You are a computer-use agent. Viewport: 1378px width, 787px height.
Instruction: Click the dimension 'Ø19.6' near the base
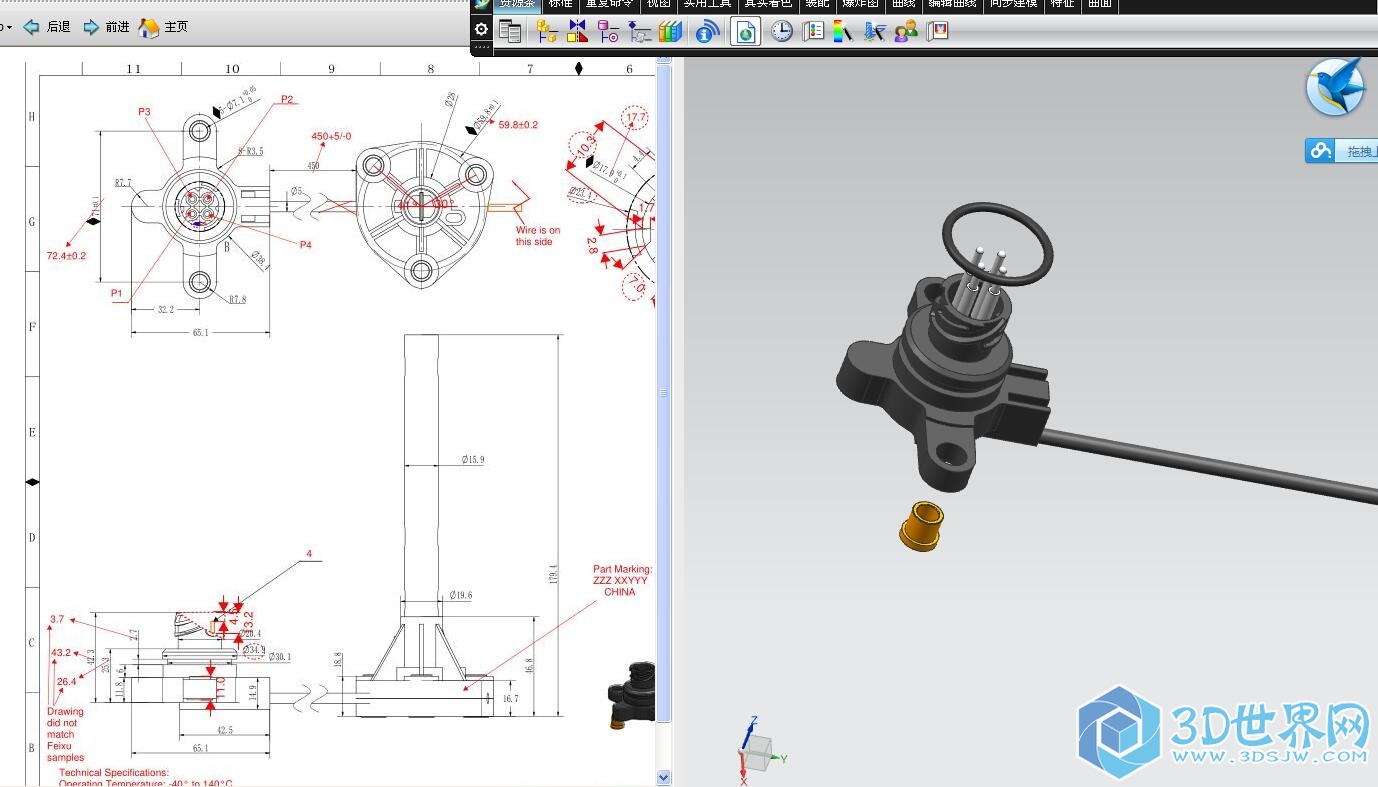(461, 595)
